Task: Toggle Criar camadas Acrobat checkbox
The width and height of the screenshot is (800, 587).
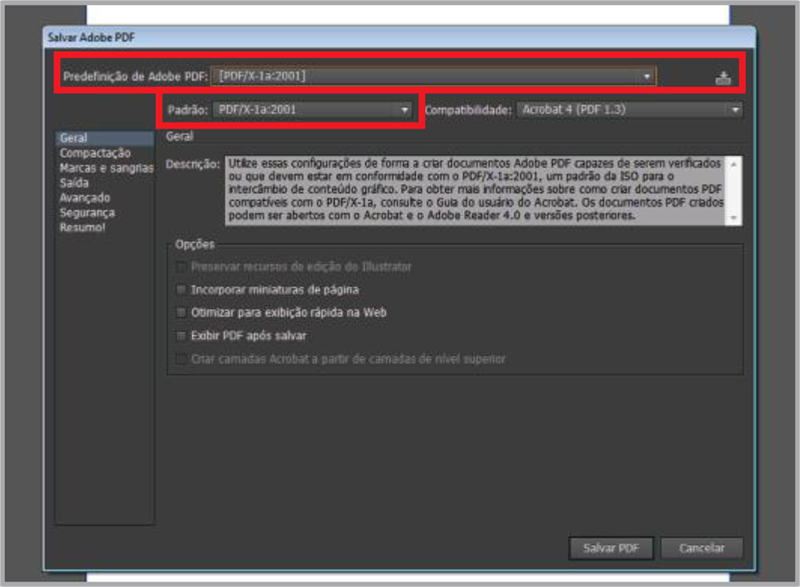Action: 181,359
